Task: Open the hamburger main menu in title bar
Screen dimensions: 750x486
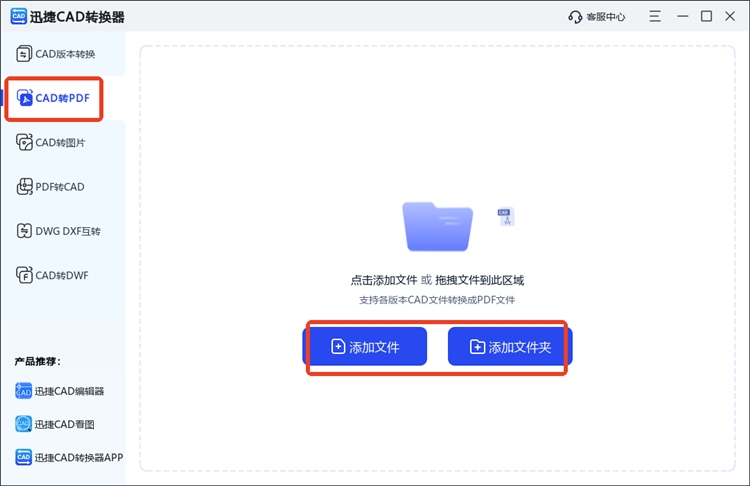Action: [655, 17]
